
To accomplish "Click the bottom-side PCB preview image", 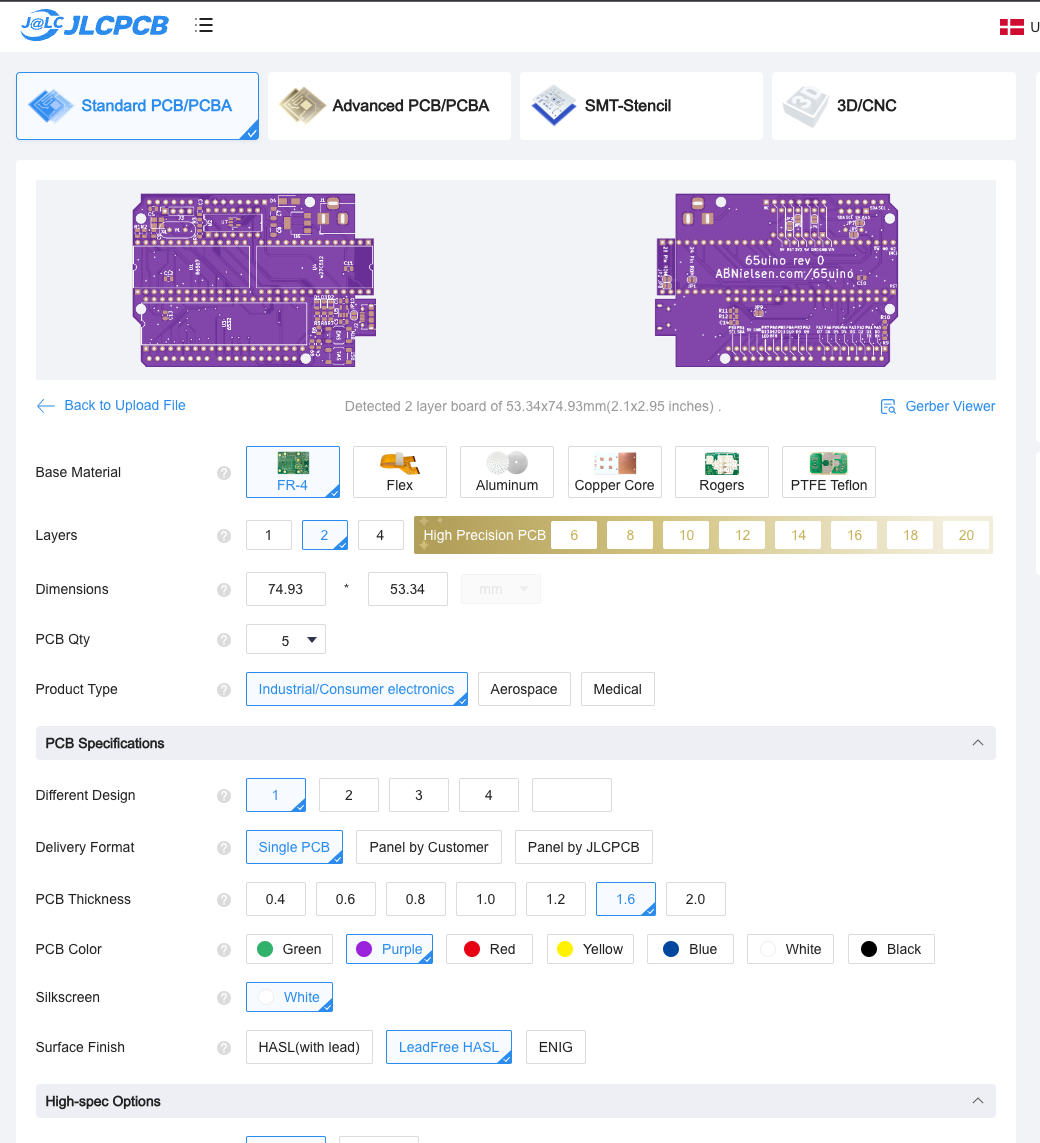I will coord(776,280).
